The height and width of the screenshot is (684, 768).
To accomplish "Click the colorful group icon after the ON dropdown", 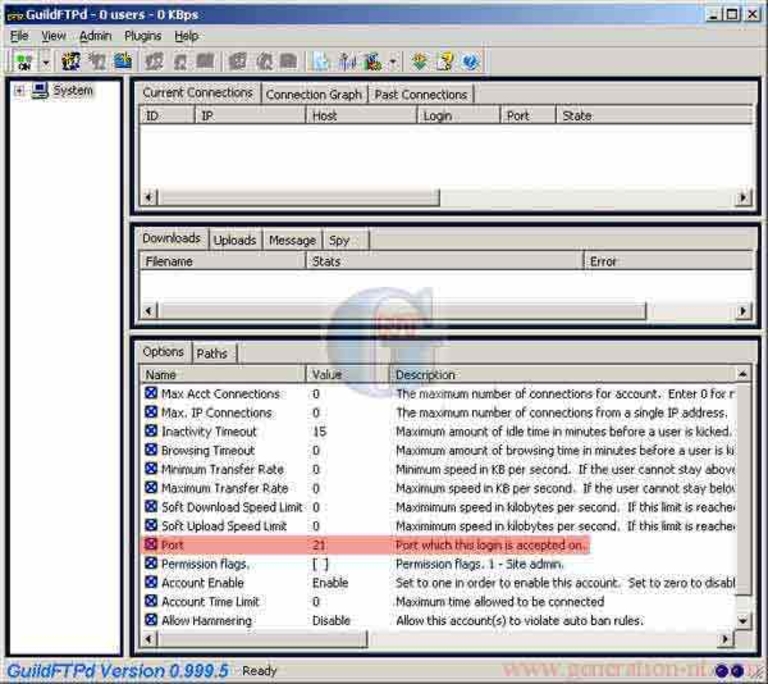I will [x=71, y=62].
